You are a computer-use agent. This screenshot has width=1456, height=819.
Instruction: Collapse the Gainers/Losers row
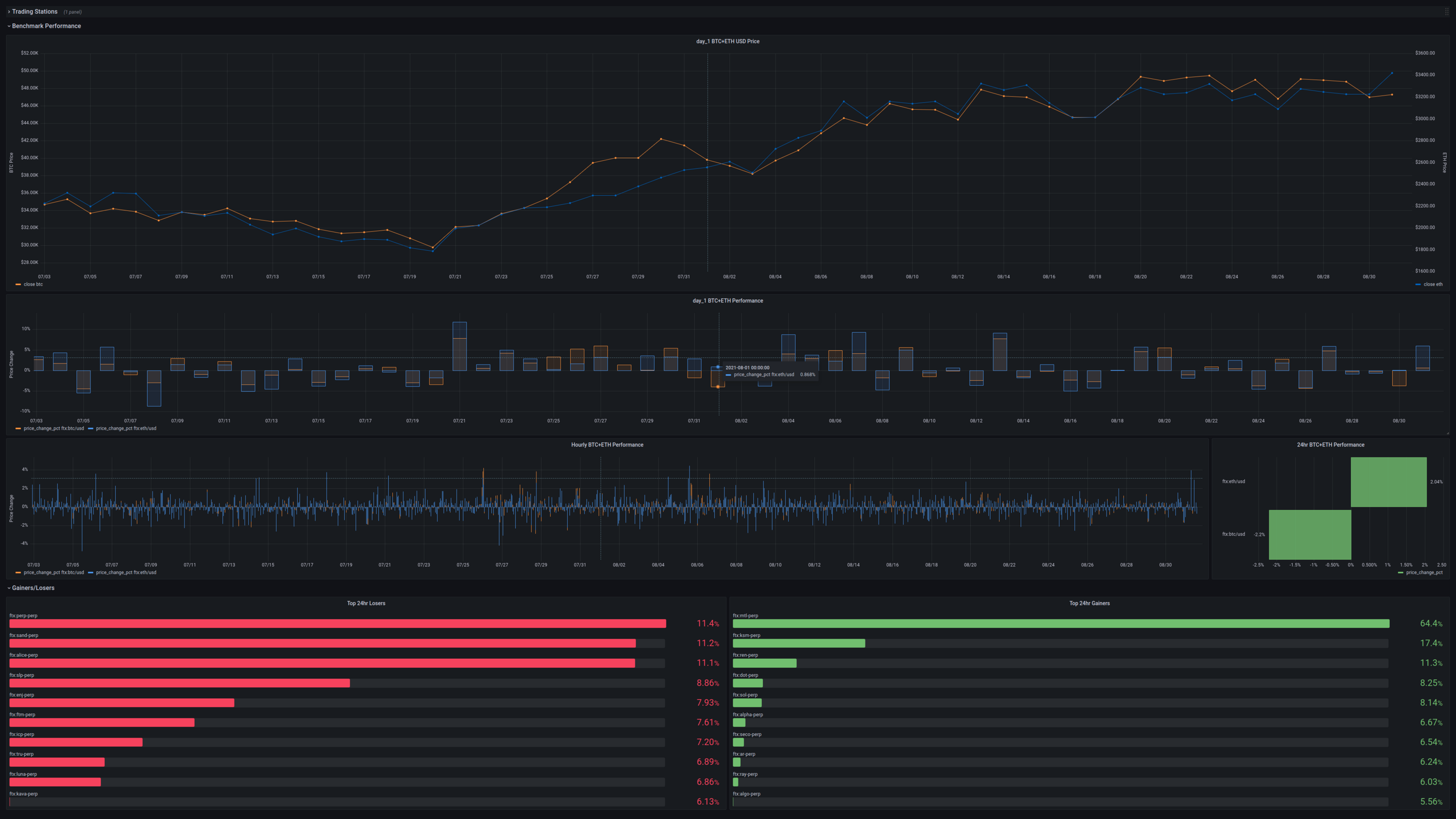(x=9, y=588)
